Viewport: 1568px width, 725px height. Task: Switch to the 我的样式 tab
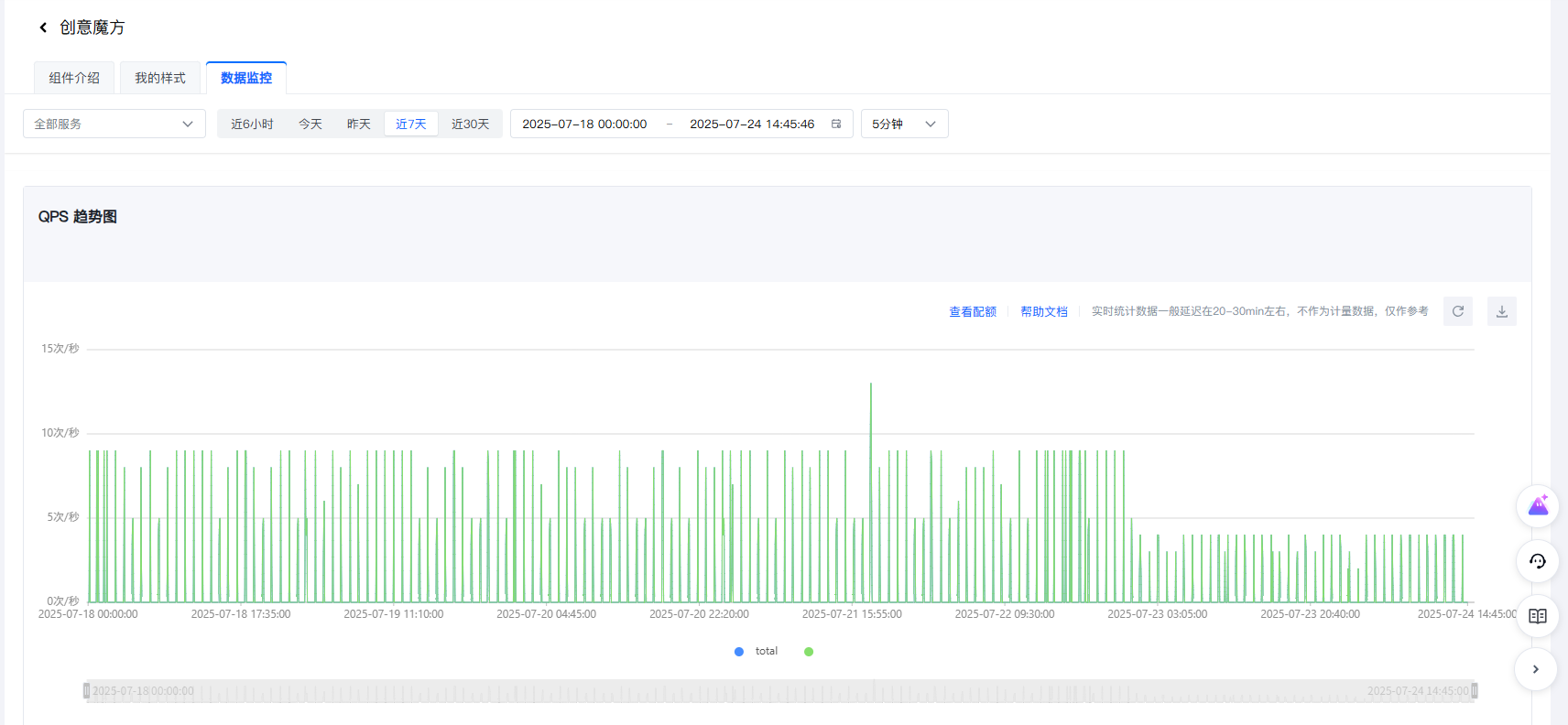[160, 78]
